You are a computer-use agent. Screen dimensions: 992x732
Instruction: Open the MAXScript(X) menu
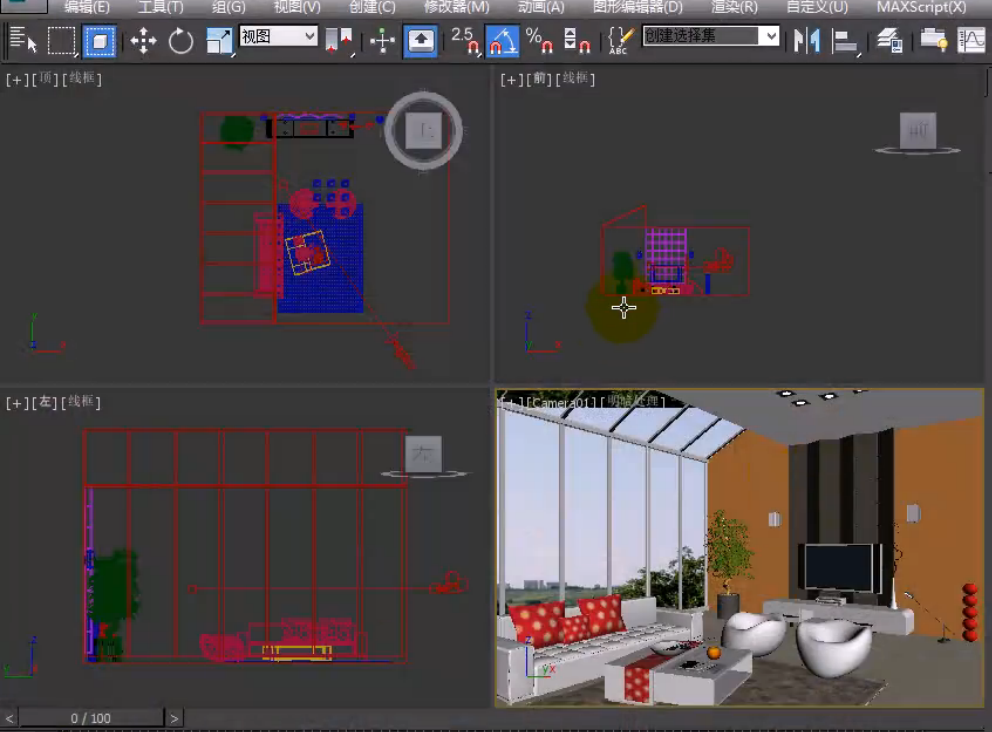click(x=921, y=7)
